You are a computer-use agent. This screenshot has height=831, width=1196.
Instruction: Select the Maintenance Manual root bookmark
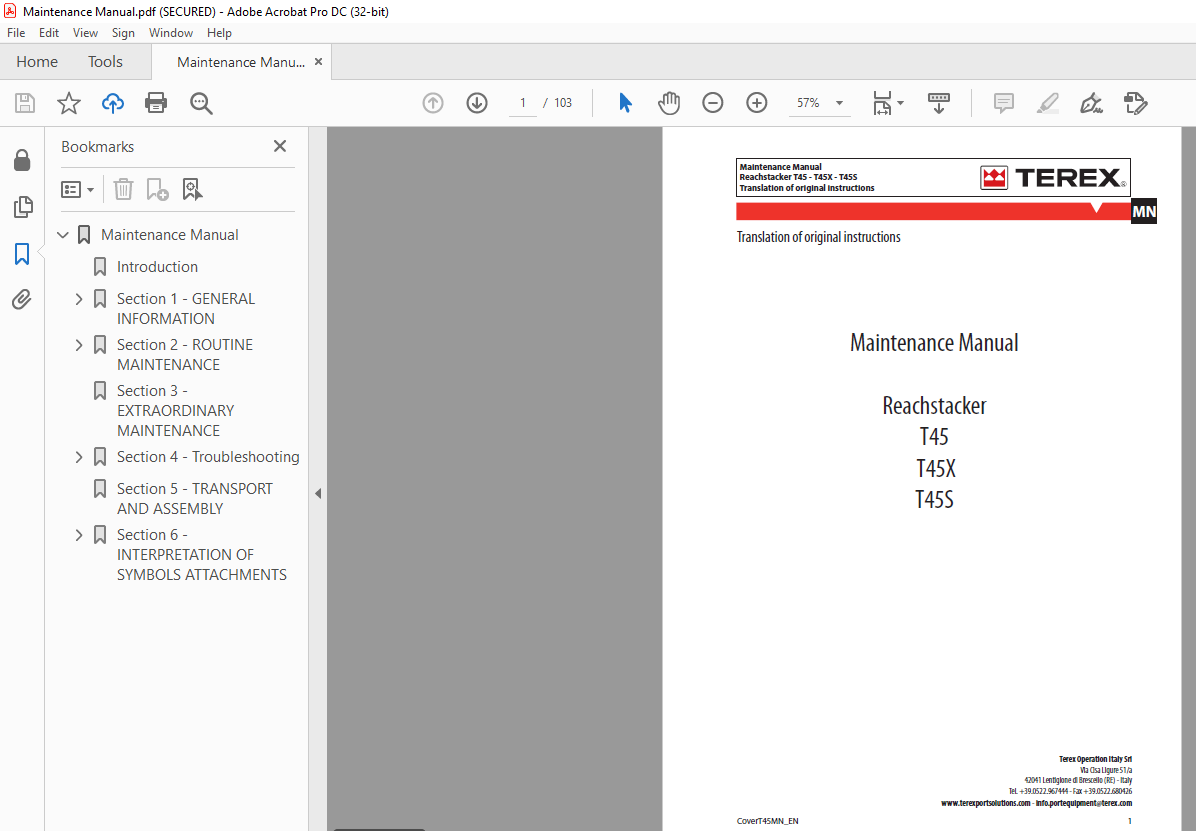point(169,235)
